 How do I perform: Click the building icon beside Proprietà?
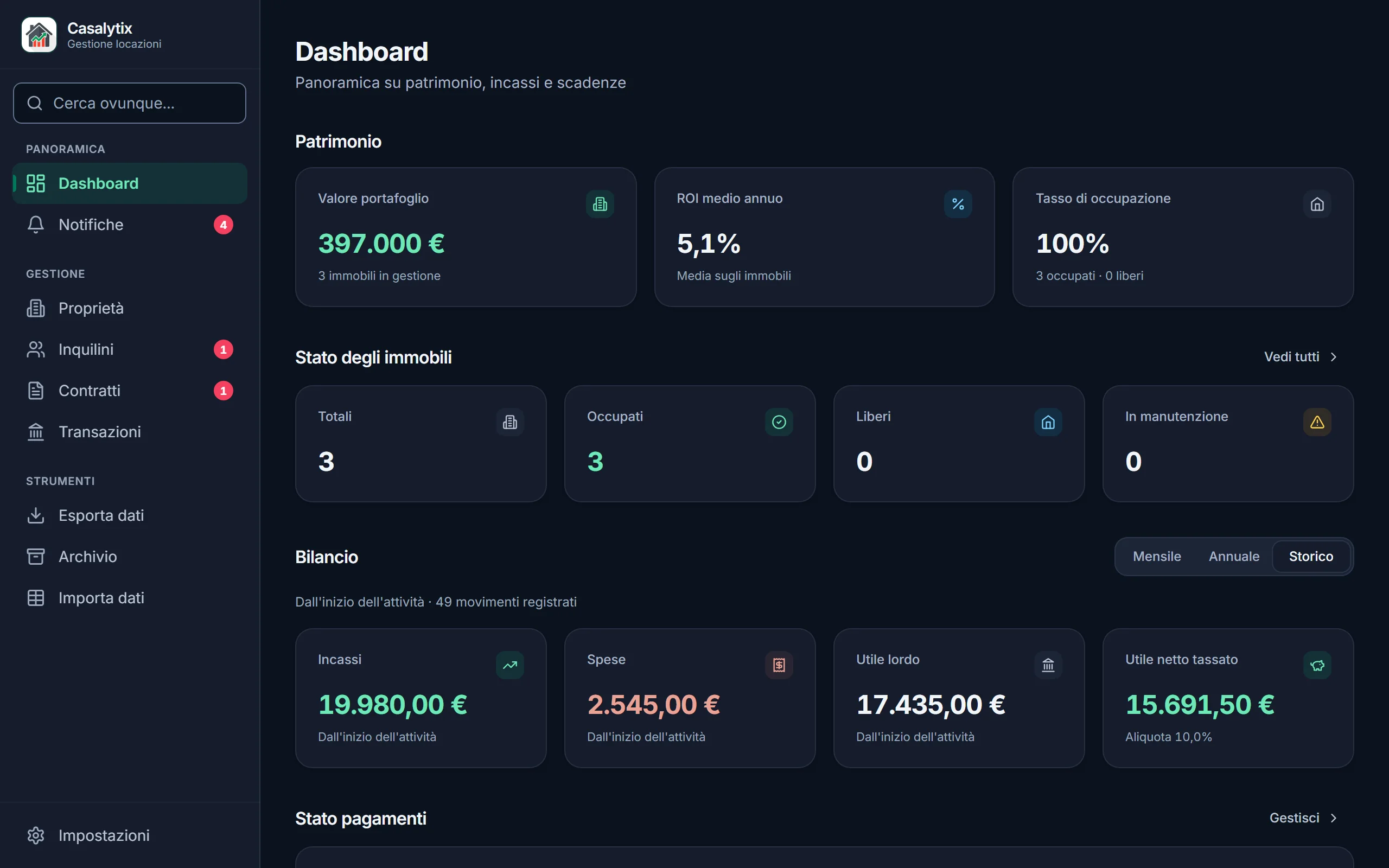tap(36, 308)
